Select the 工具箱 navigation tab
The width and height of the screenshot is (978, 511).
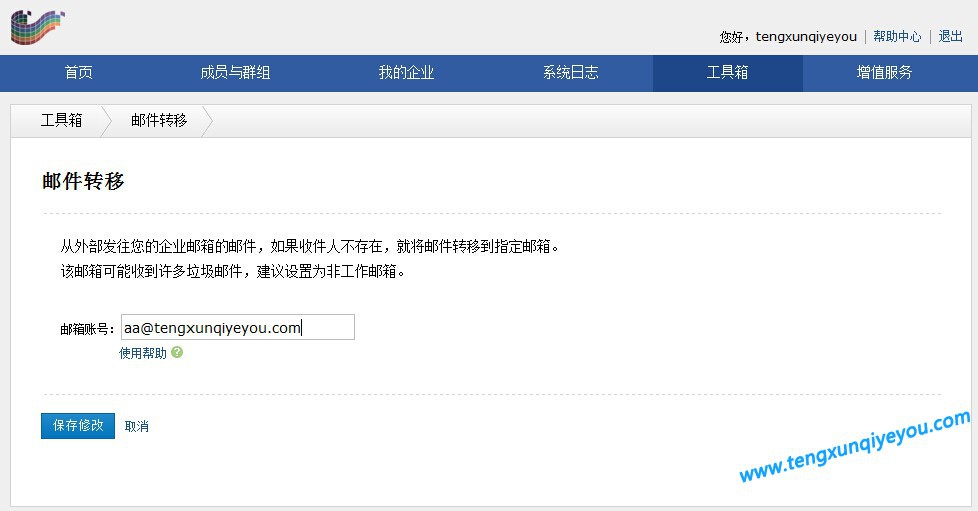[727, 72]
